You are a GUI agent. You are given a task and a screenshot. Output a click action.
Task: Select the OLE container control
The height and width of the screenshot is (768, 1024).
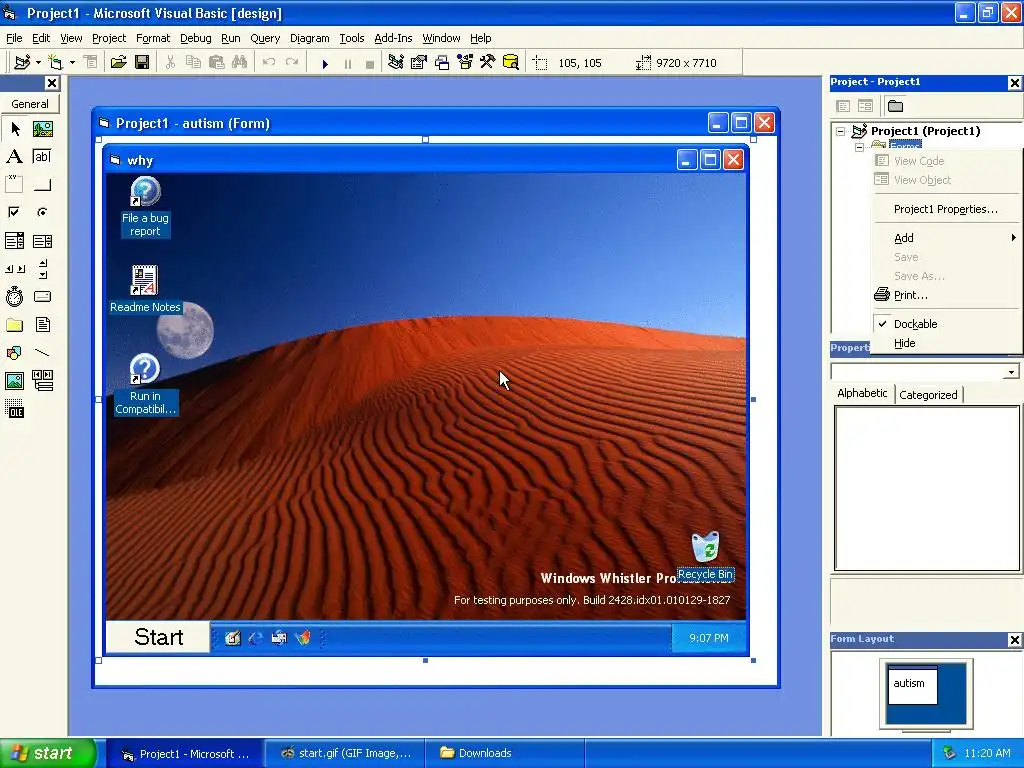pyautogui.click(x=14, y=408)
